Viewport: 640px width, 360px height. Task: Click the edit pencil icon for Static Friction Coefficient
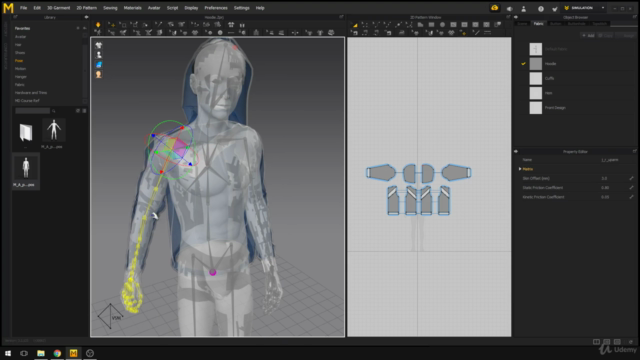pyautogui.click(x=631, y=188)
